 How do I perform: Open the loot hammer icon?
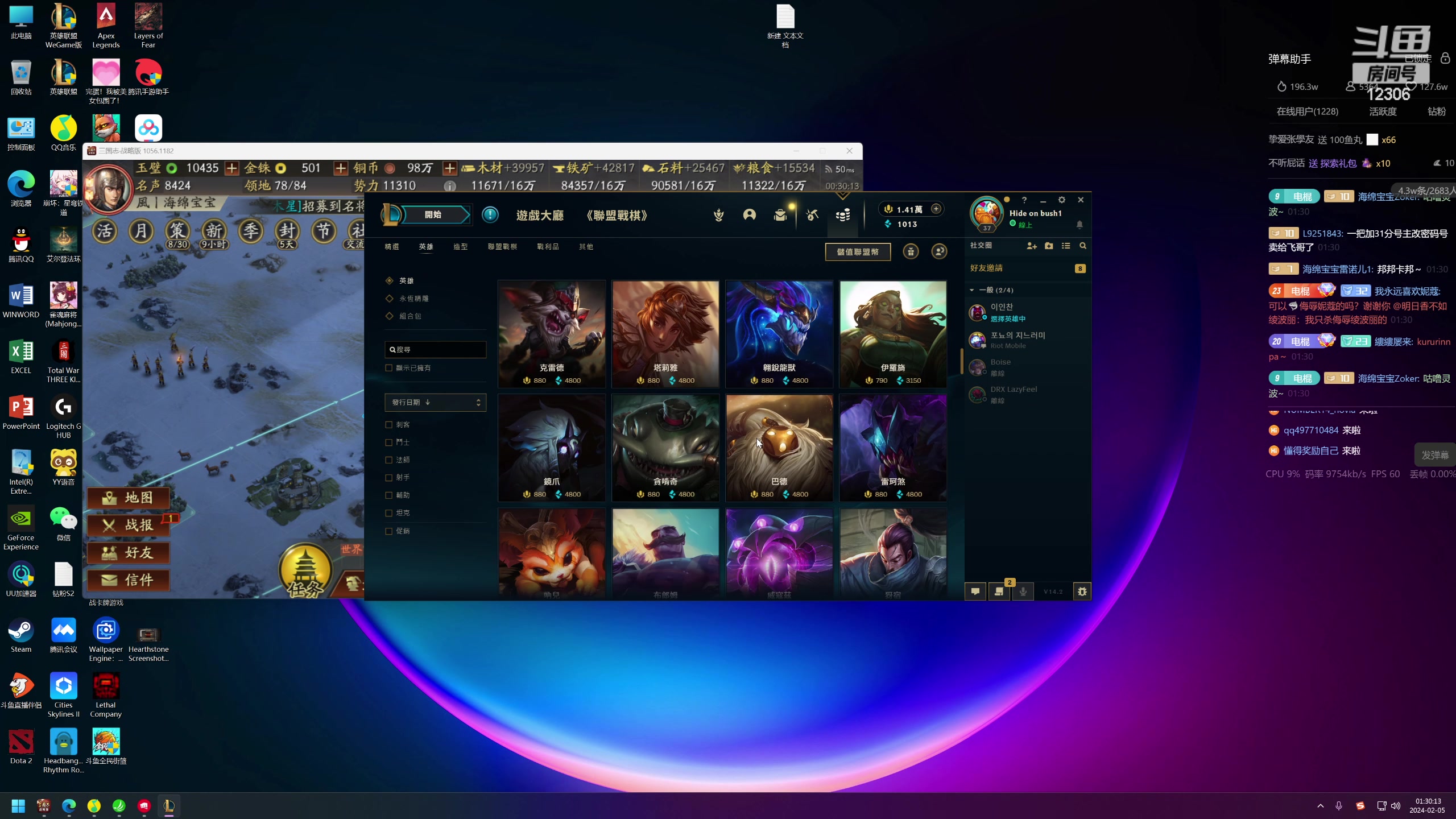(x=812, y=215)
